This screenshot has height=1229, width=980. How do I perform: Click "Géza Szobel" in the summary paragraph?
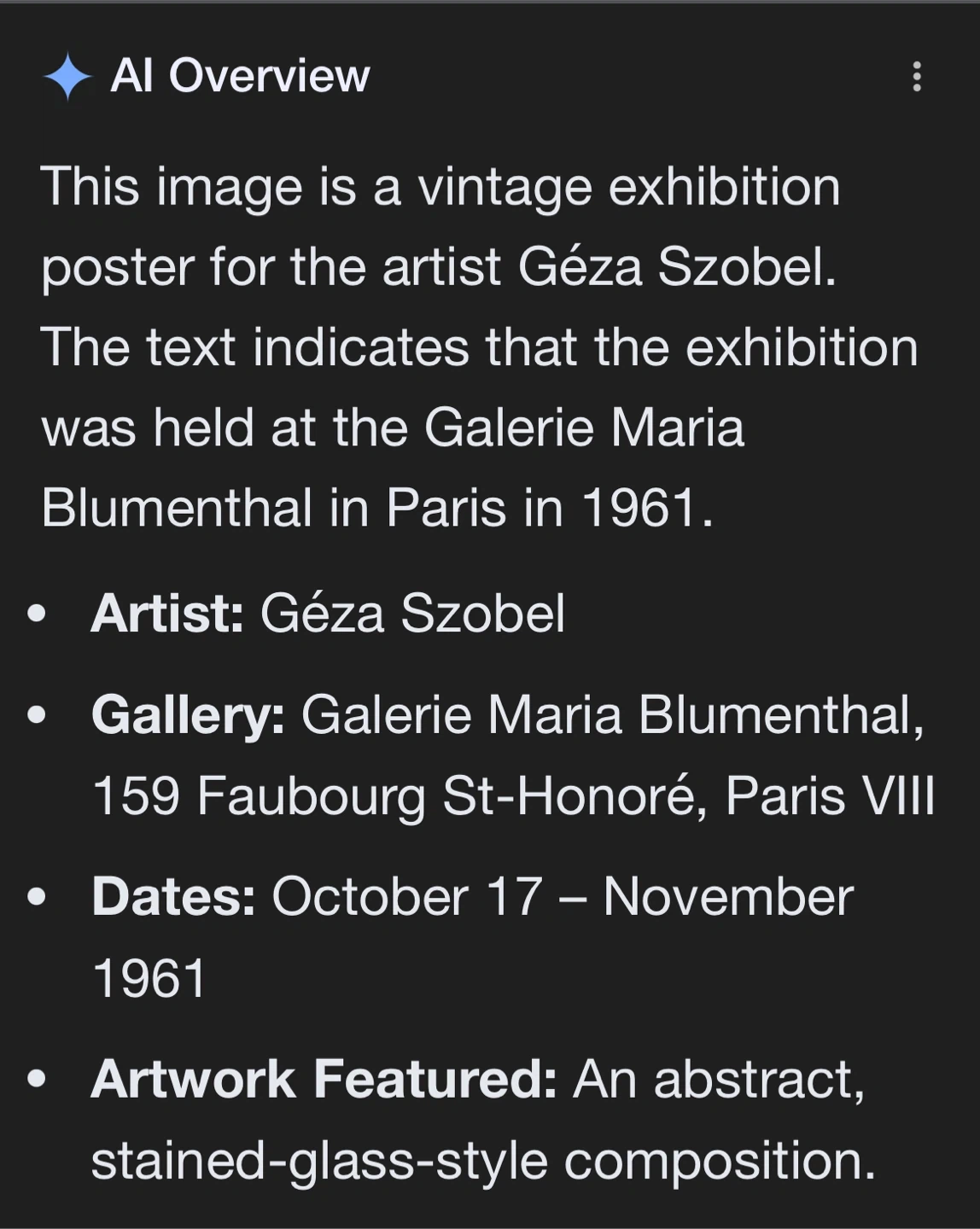pyautogui.click(x=676, y=267)
